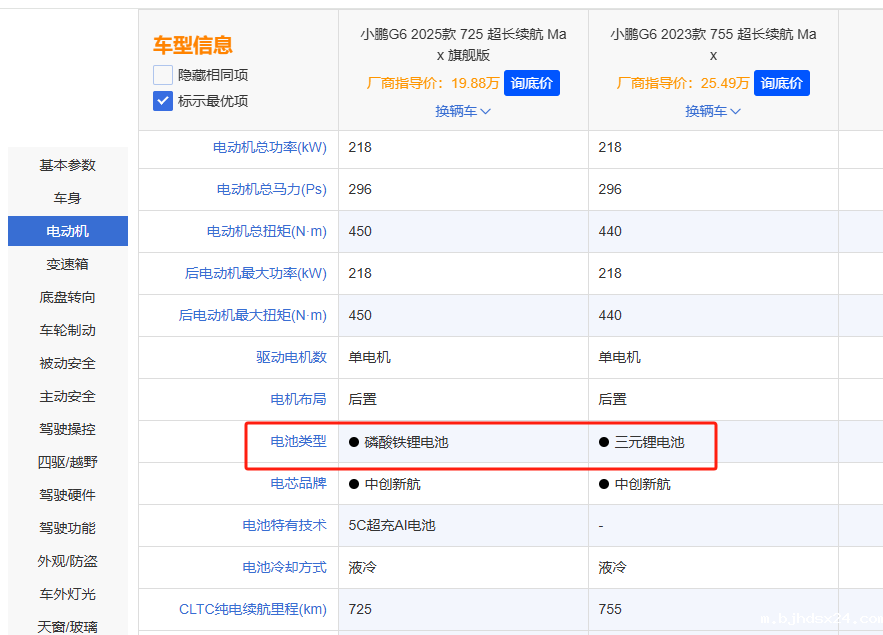Open the 电池冷却方式 parameter link
This screenshot has height=635, width=883.
point(284,567)
